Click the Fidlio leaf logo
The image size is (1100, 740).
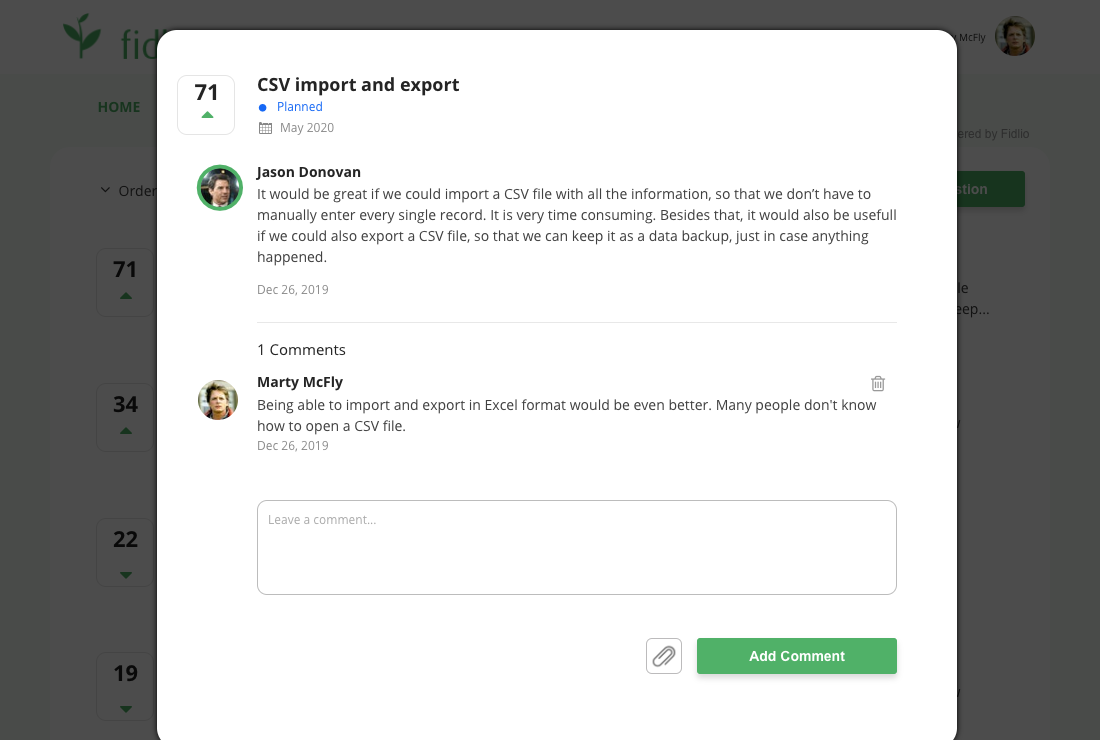pos(82,37)
